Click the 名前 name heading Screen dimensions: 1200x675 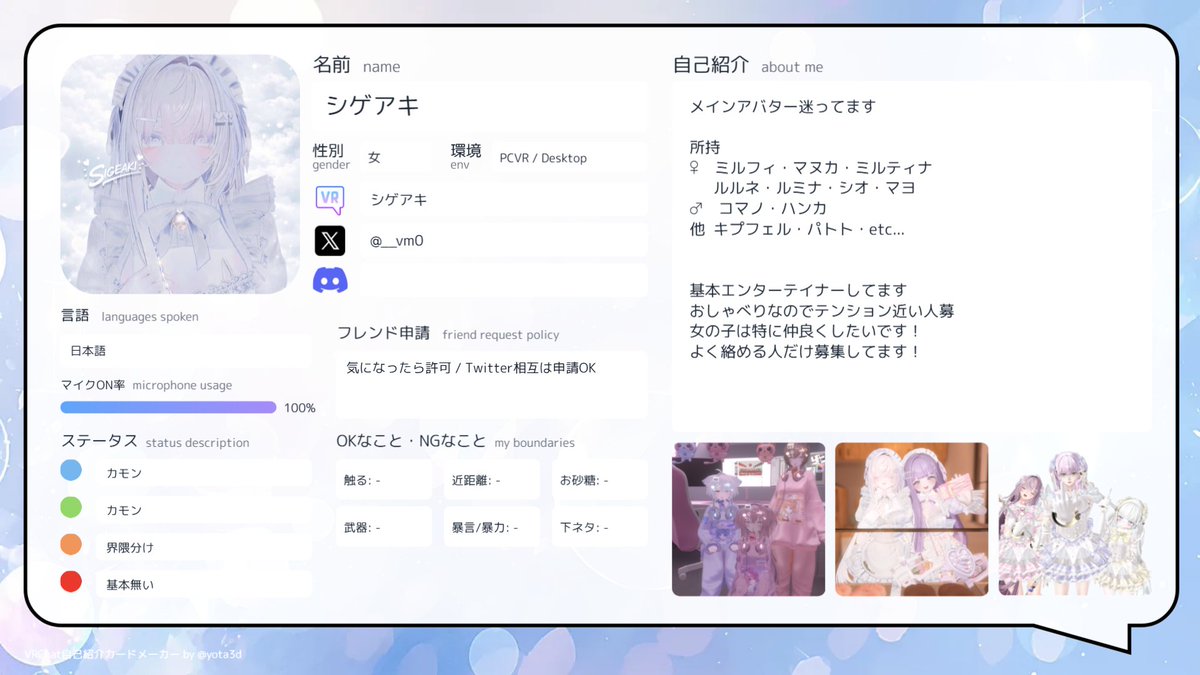click(357, 66)
